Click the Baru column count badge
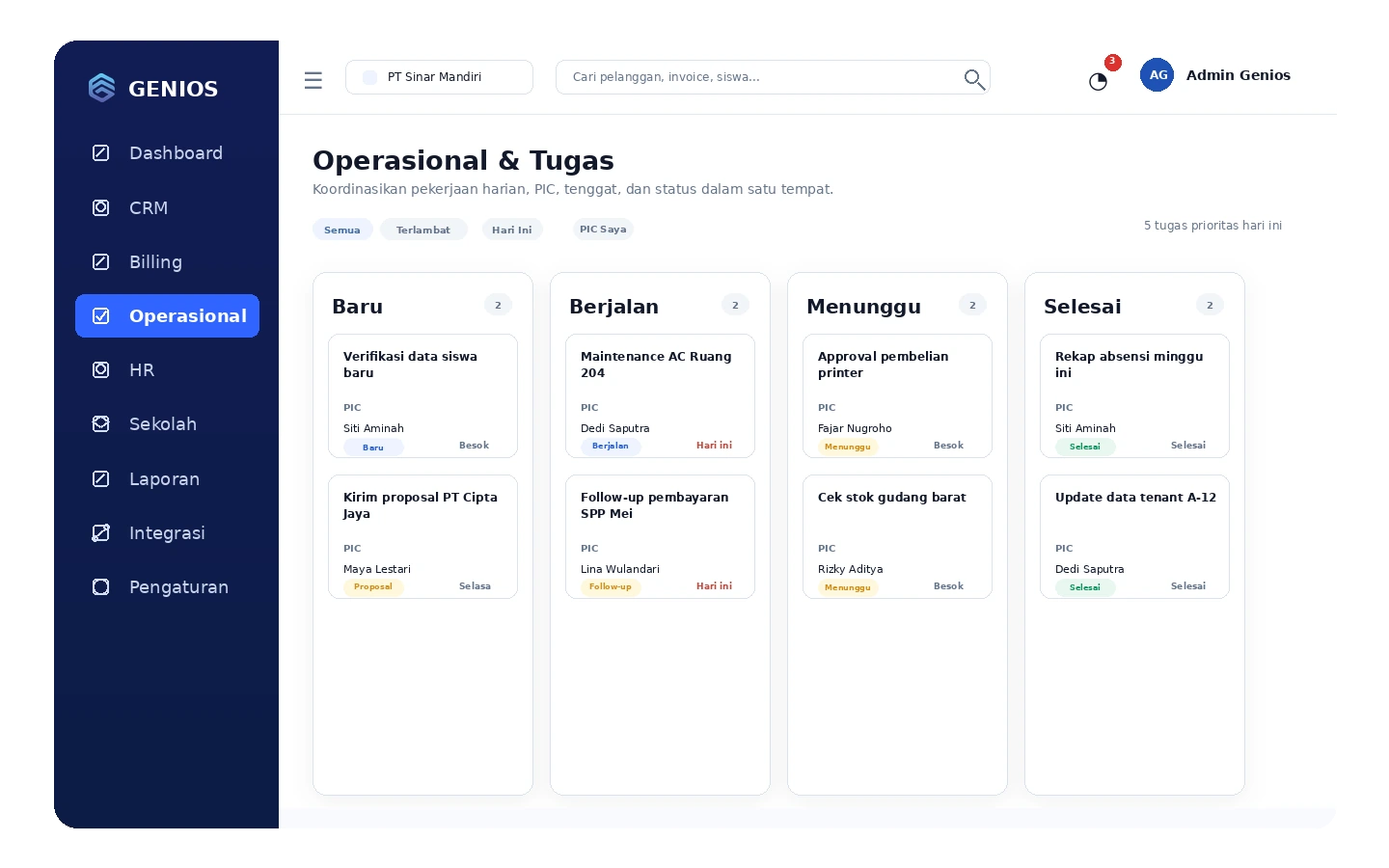 498,305
